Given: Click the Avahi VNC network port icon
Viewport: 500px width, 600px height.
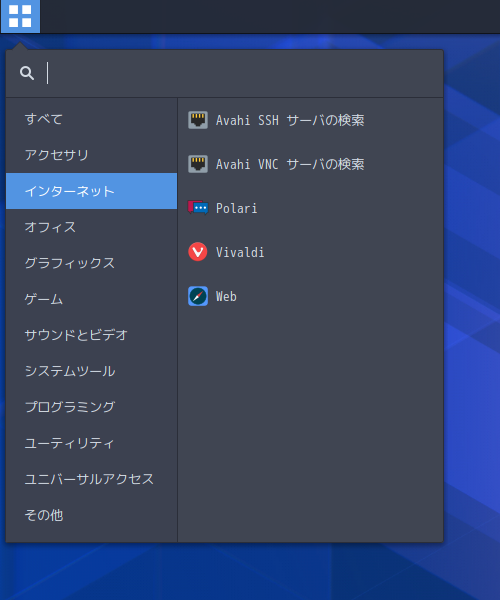Looking at the screenshot, I should click(198, 164).
